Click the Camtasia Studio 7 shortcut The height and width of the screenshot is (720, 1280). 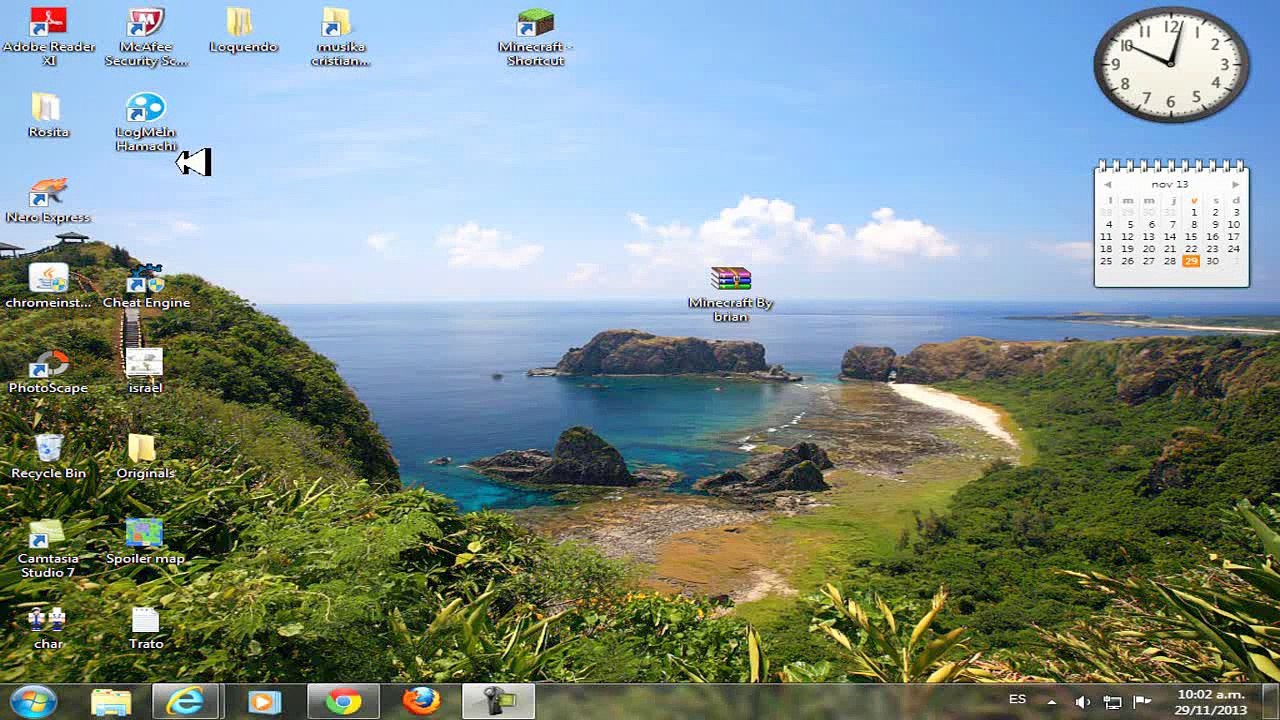click(x=48, y=548)
